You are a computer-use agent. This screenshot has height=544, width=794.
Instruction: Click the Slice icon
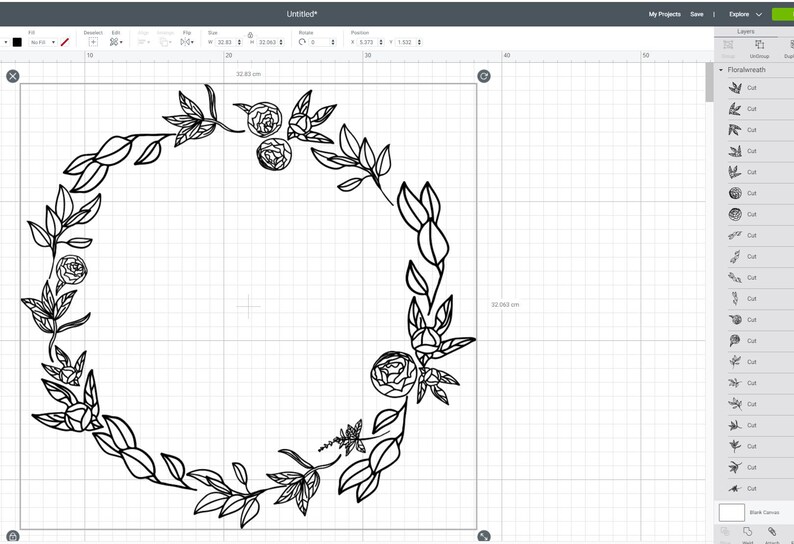click(x=725, y=532)
